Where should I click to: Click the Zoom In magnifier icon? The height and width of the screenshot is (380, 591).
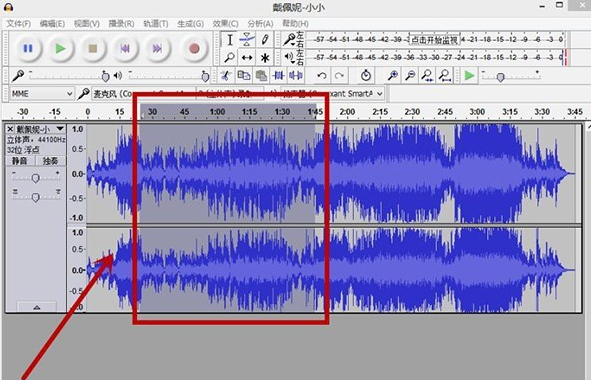(x=393, y=76)
